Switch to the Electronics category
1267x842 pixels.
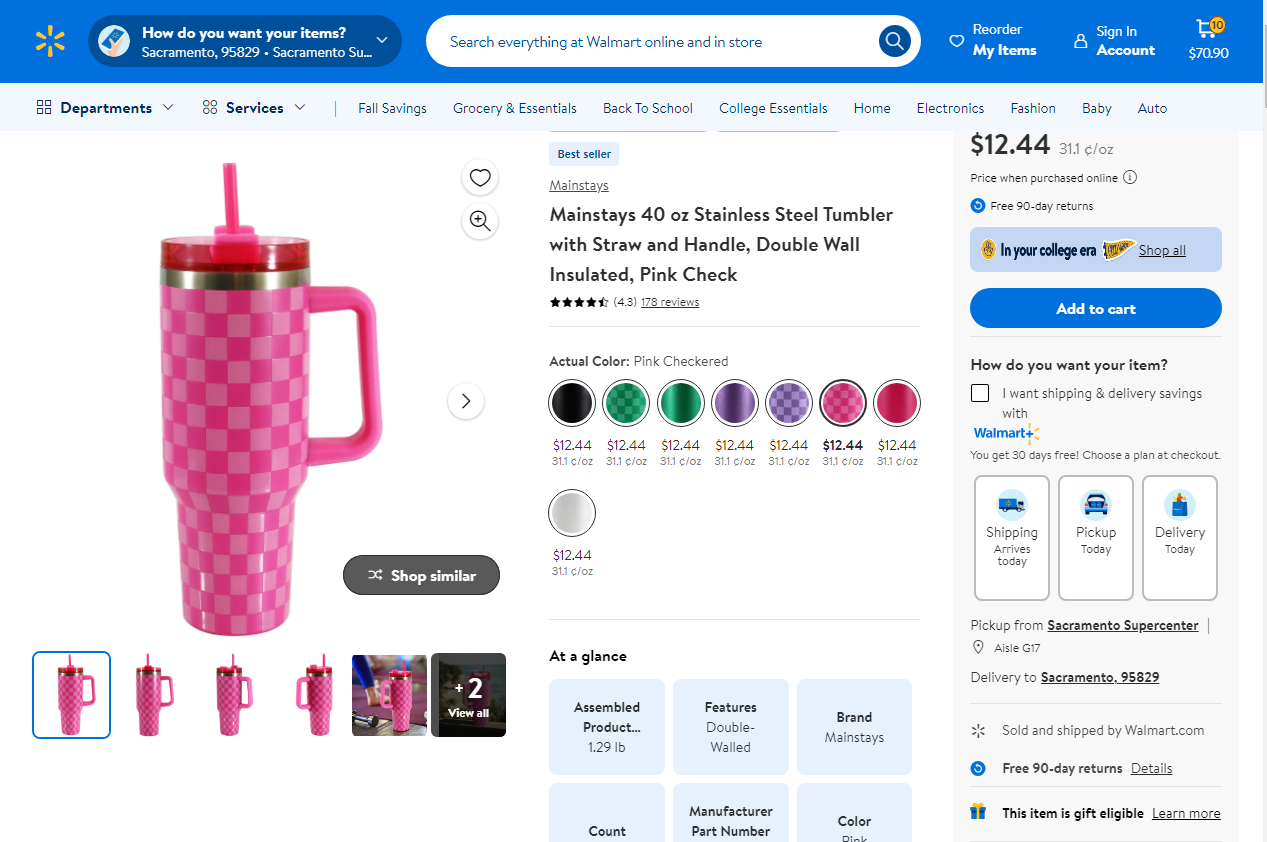949,108
